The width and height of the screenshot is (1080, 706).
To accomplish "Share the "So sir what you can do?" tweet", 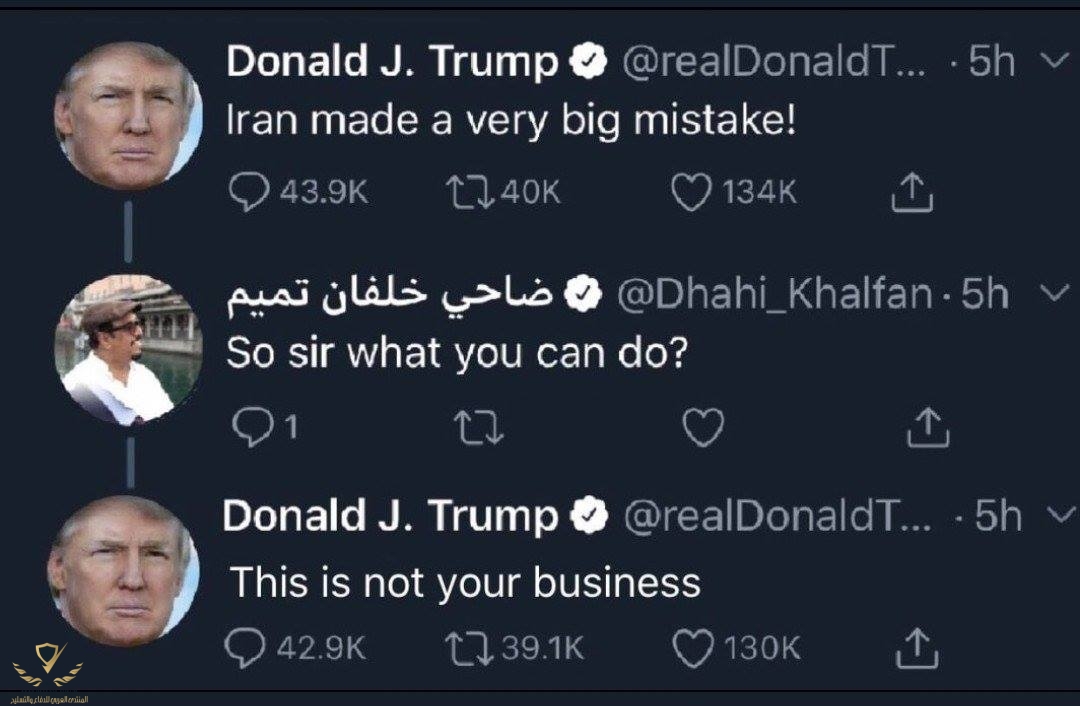I will pyautogui.click(x=927, y=429).
